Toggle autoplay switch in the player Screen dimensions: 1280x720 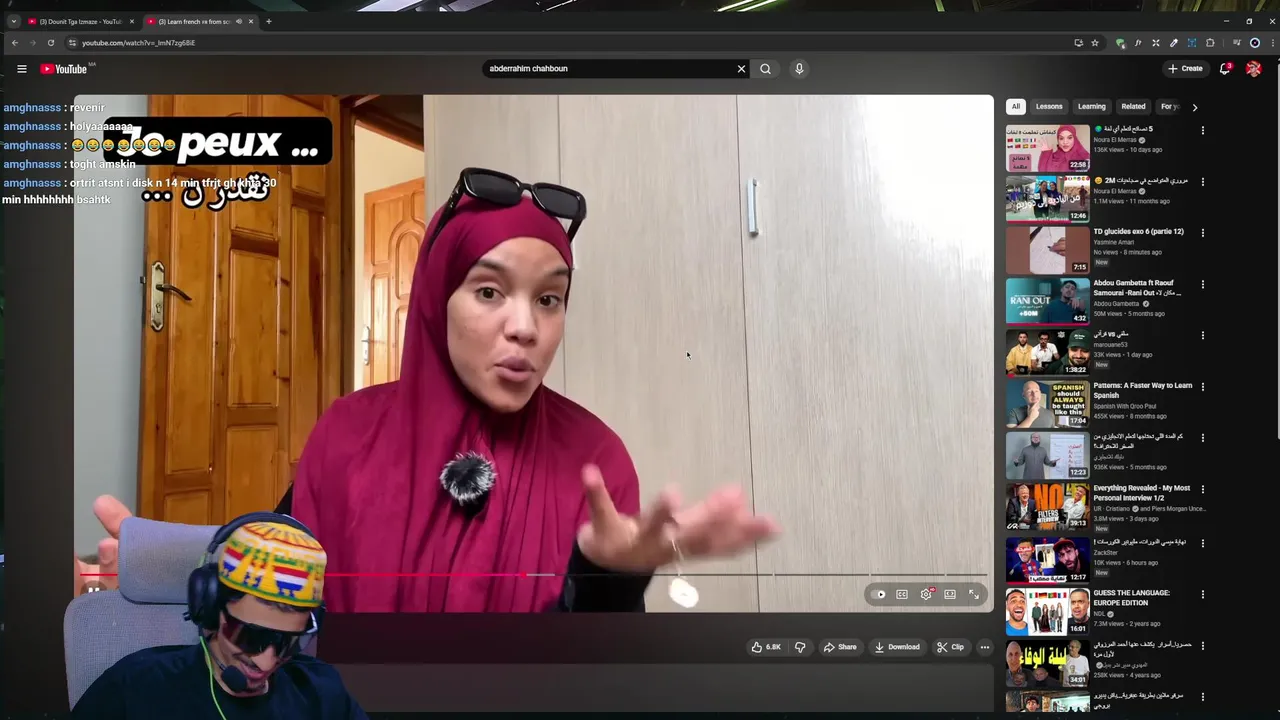click(x=879, y=594)
